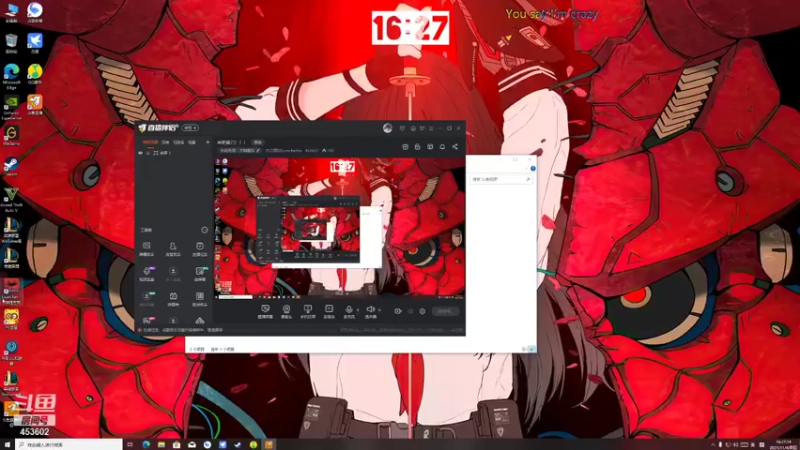The width and height of the screenshot is (800, 450).
Task: Toggle the eye icon on the source row
Action: (141, 153)
